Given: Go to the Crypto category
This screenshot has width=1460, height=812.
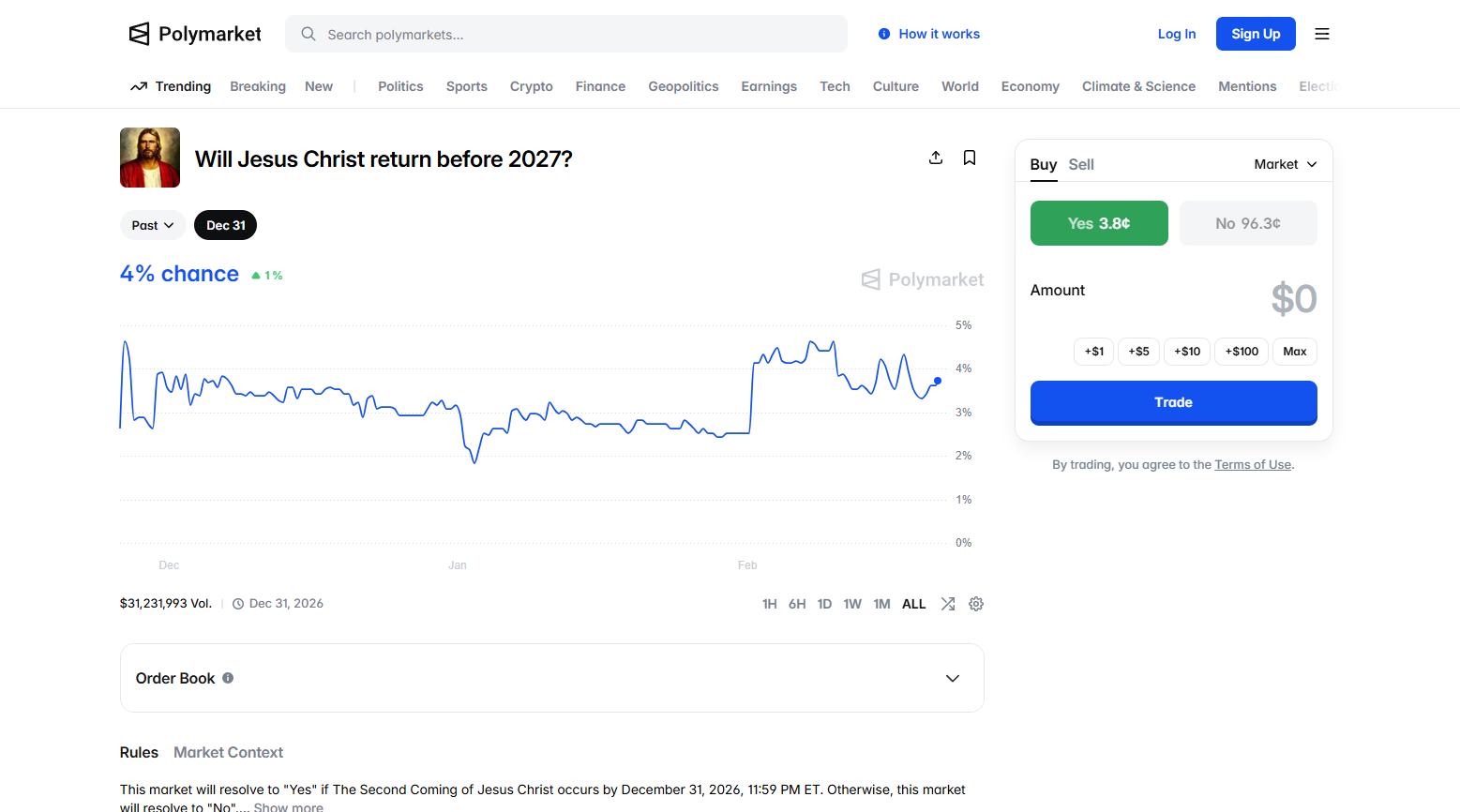Looking at the screenshot, I should tap(532, 86).
